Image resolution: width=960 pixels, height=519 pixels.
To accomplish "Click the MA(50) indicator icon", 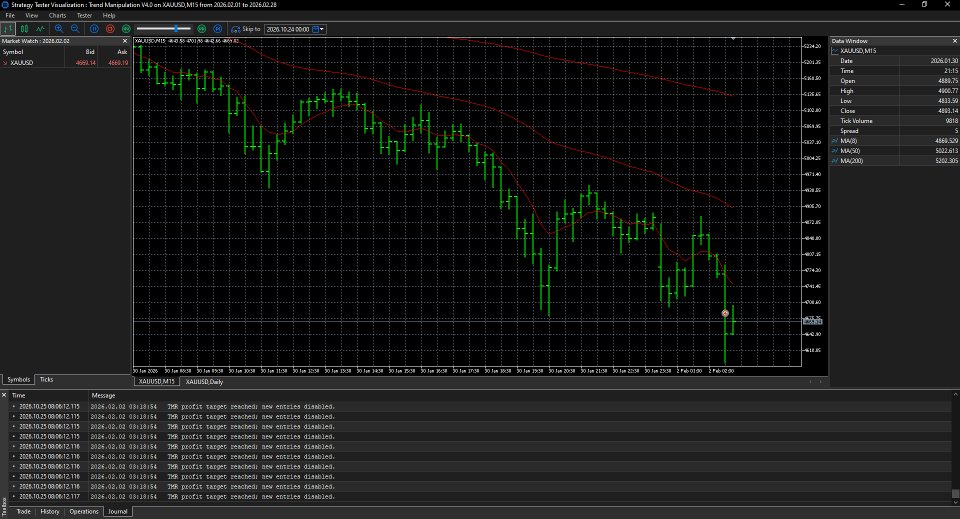I will coord(835,151).
